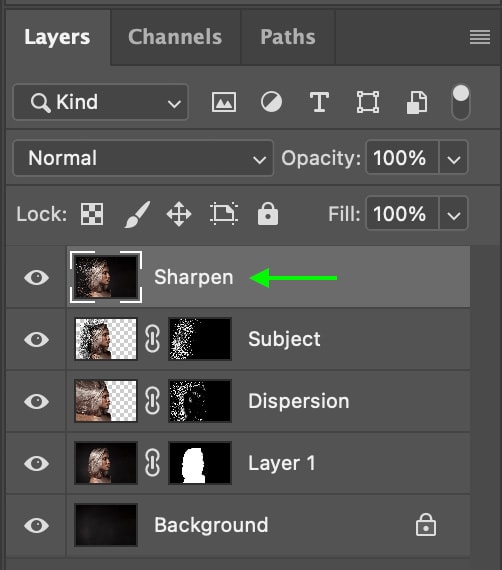Filter for adjustment layers icon

click(271, 102)
